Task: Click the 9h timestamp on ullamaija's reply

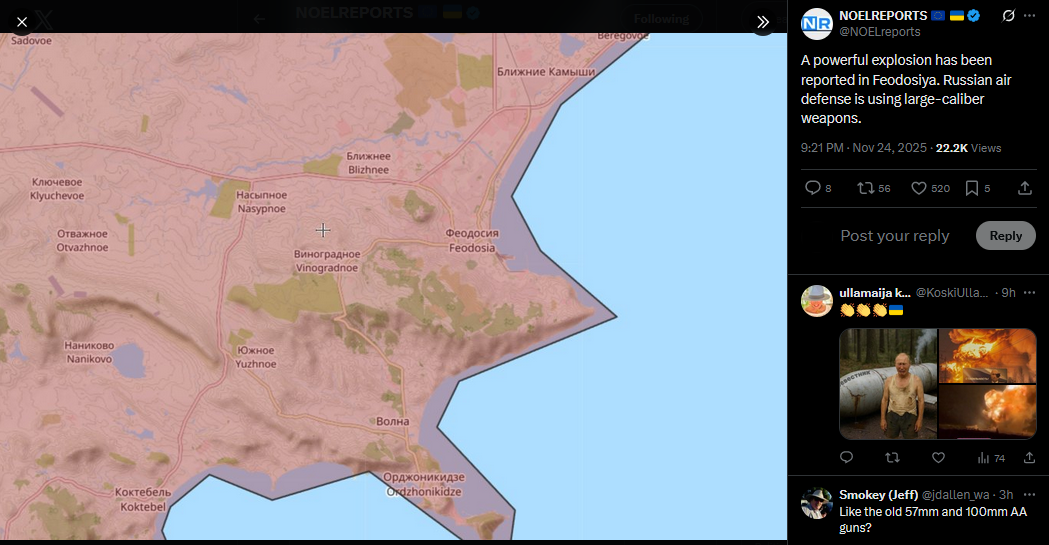Action: [1008, 293]
